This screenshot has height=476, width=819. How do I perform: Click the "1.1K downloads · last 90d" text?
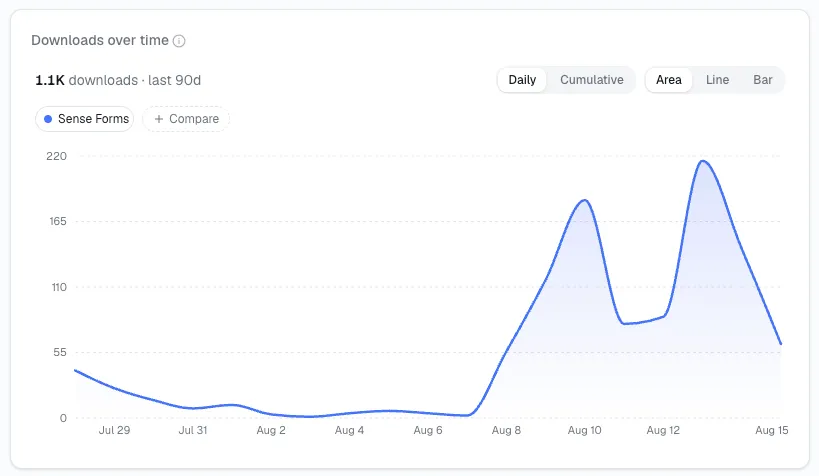pos(118,80)
